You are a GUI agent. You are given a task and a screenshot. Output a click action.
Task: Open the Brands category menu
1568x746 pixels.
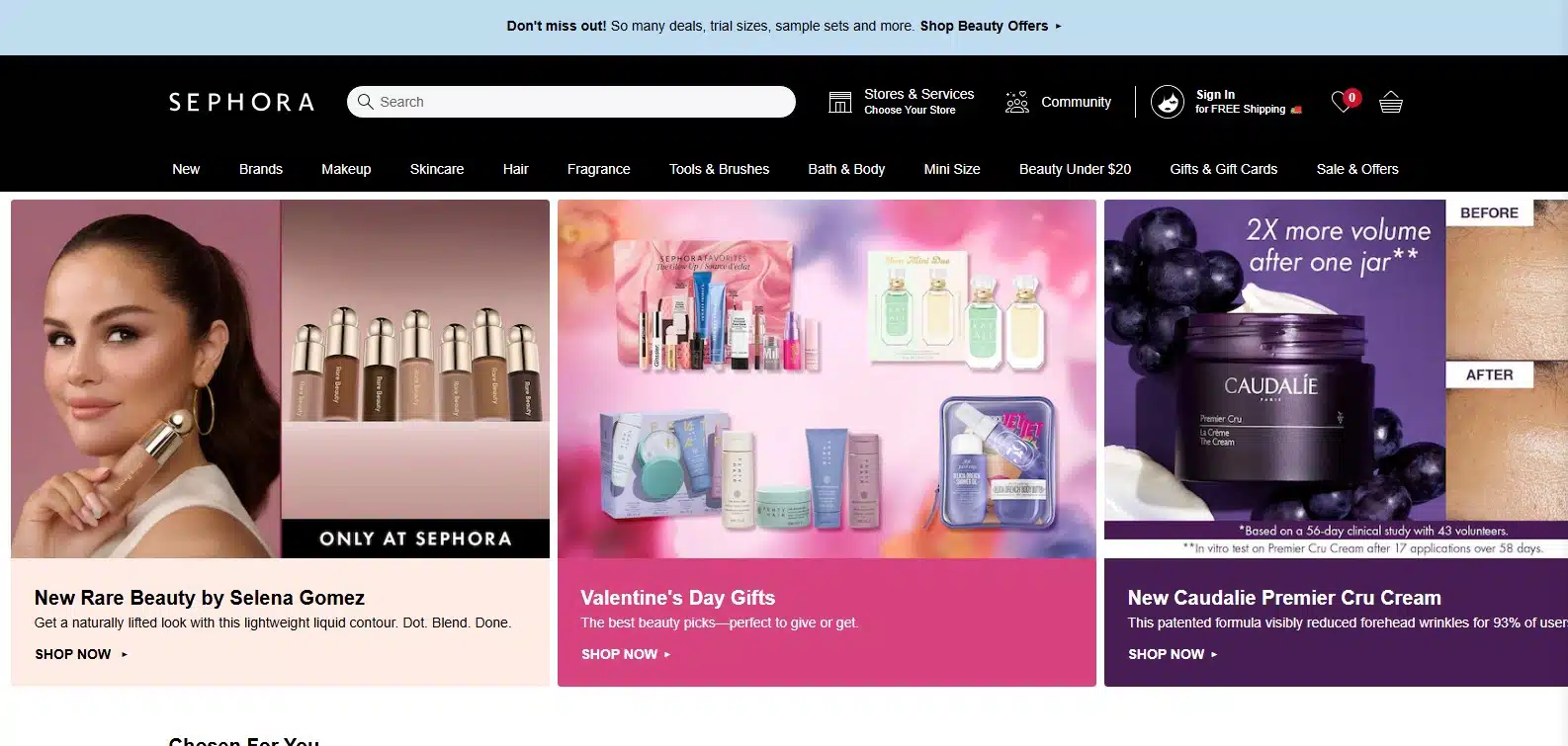261,169
